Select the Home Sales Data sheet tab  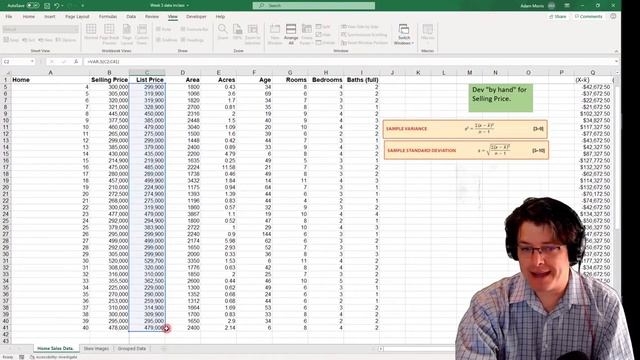(x=55, y=349)
